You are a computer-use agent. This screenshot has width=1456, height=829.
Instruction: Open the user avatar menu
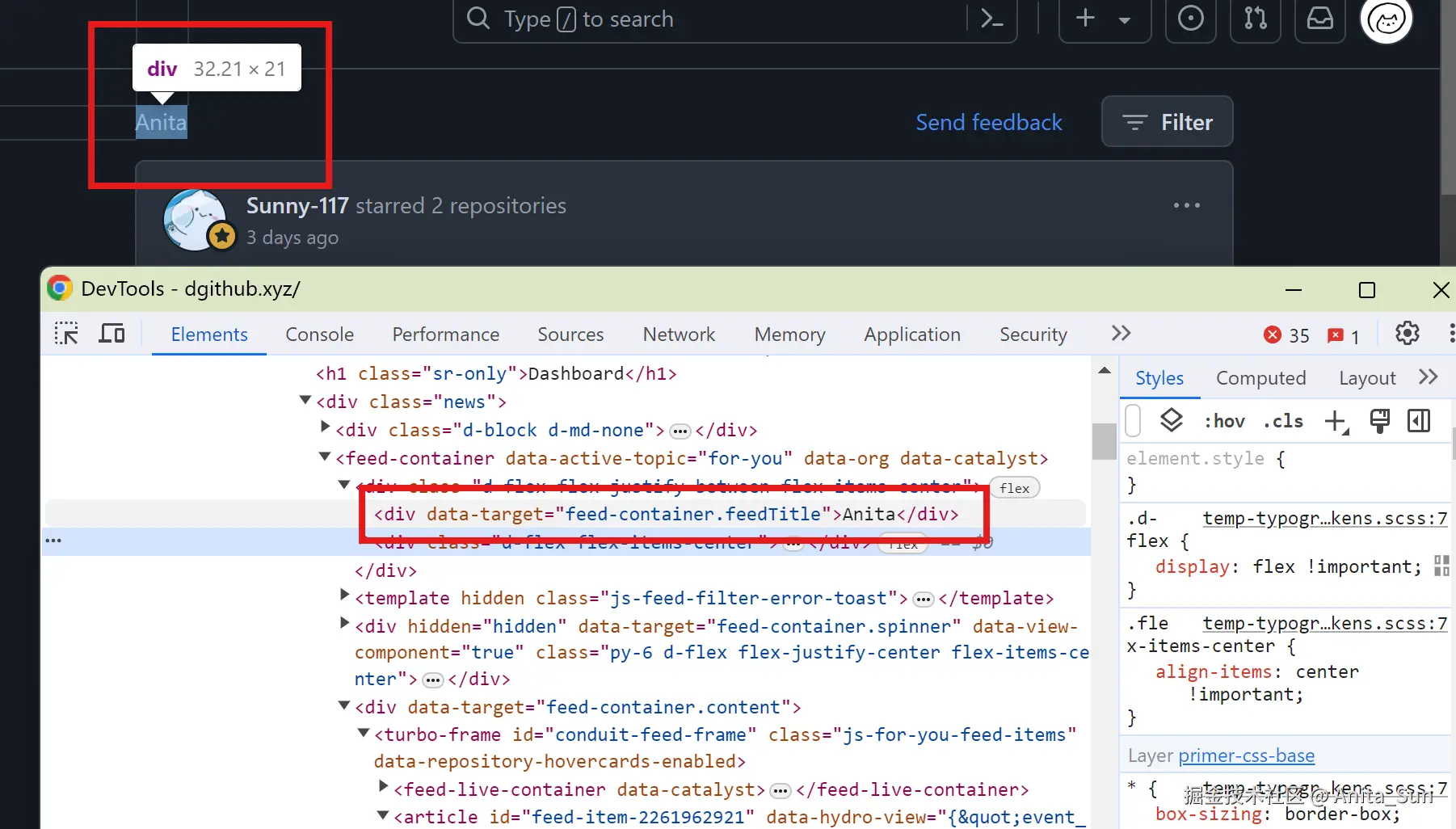[x=1387, y=19]
